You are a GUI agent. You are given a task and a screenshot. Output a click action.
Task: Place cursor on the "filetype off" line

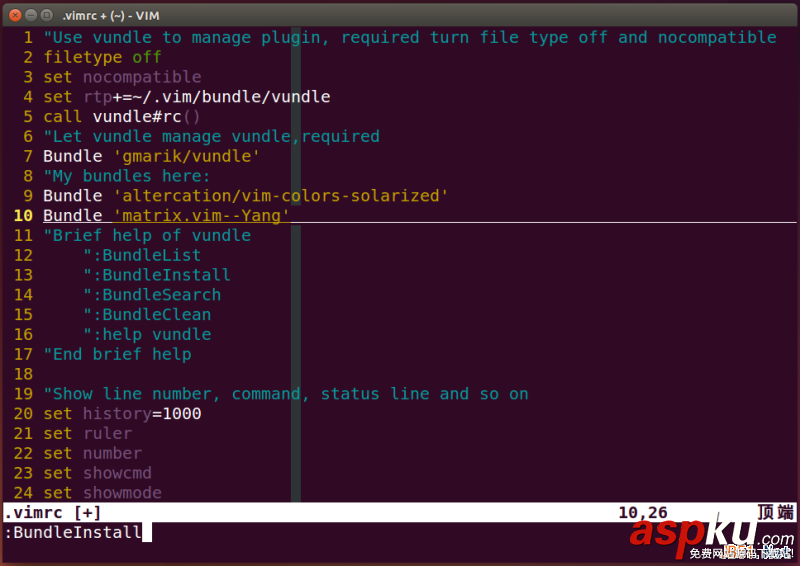point(103,57)
